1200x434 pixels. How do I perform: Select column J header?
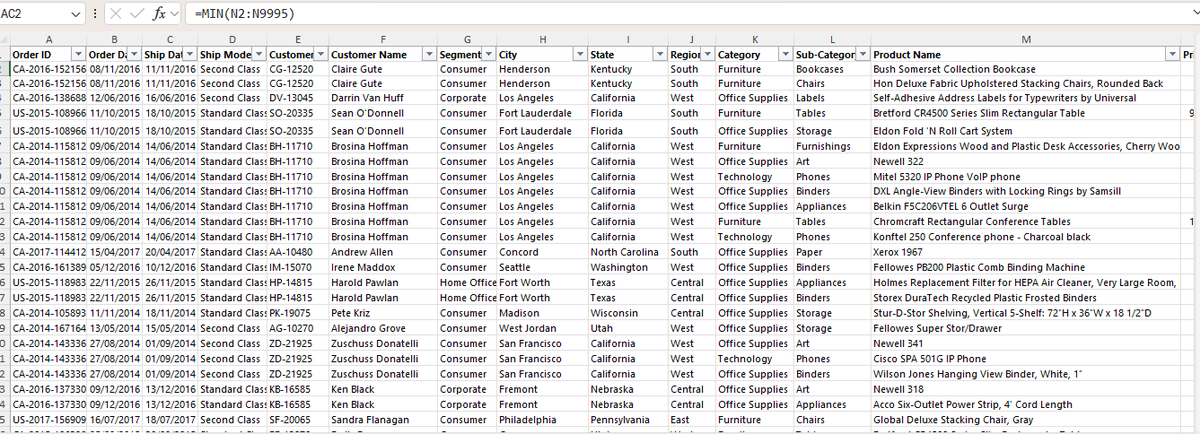(692, 38)
